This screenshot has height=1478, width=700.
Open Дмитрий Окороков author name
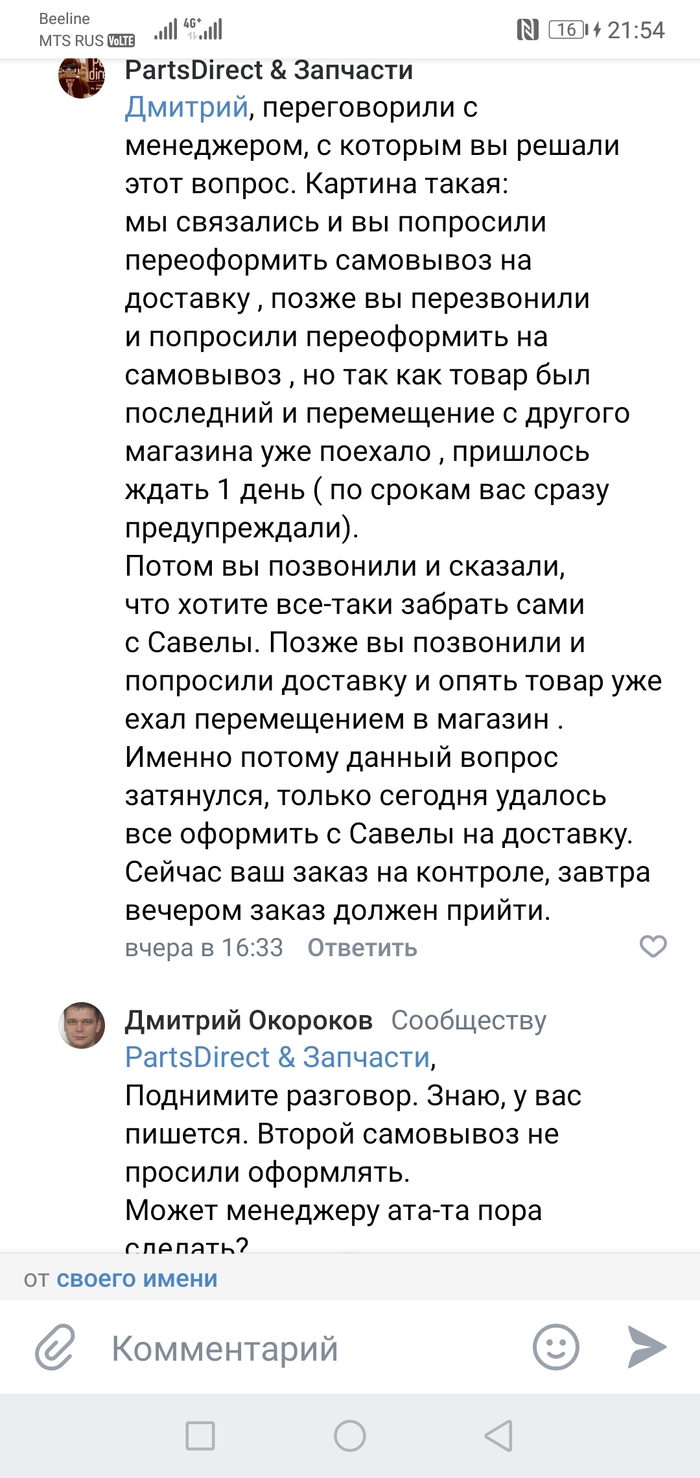click(249, 1020)
